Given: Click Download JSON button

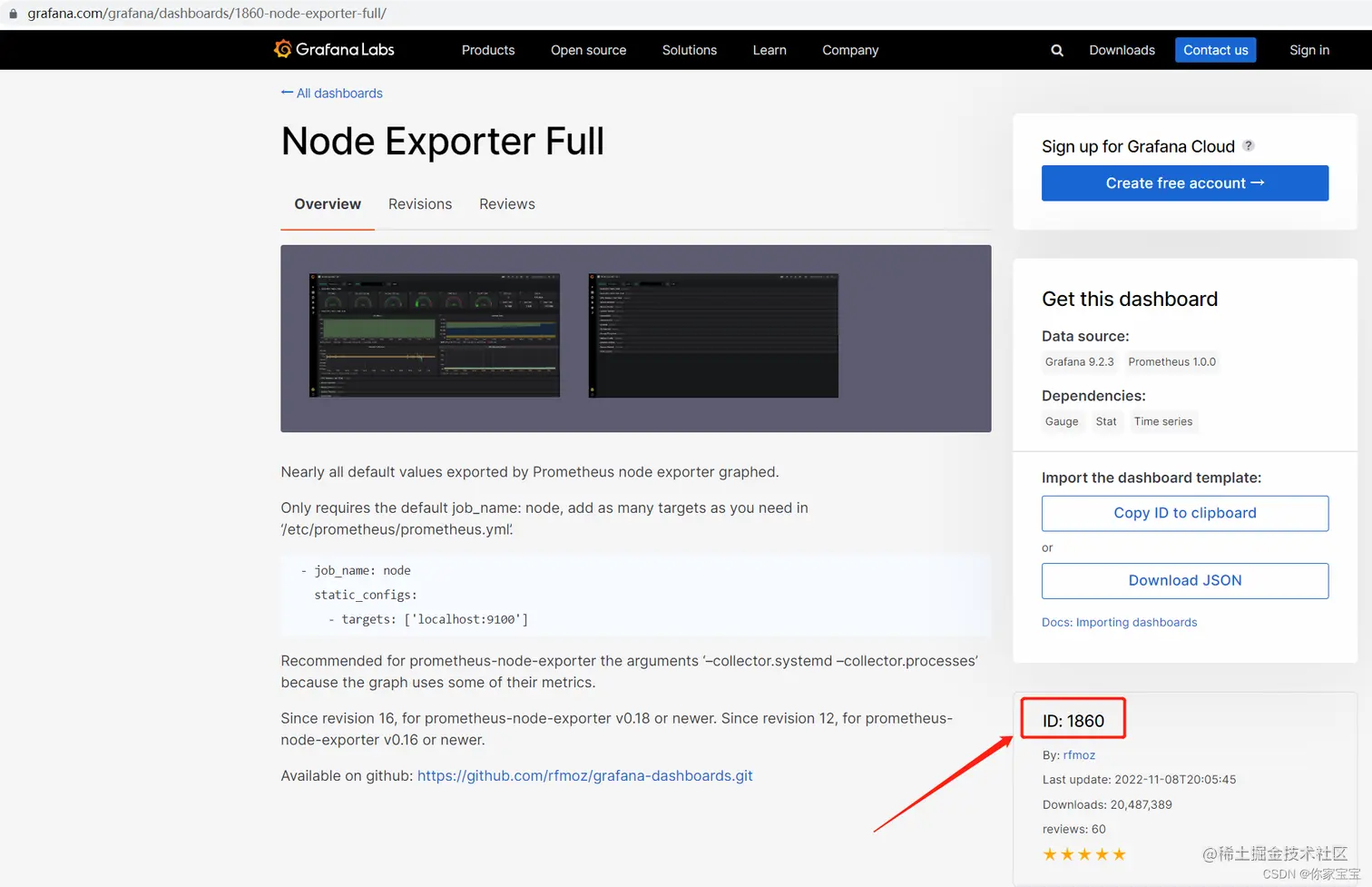Looking at the screenshot, I should pyautogui.click(x=1185, y=581).
